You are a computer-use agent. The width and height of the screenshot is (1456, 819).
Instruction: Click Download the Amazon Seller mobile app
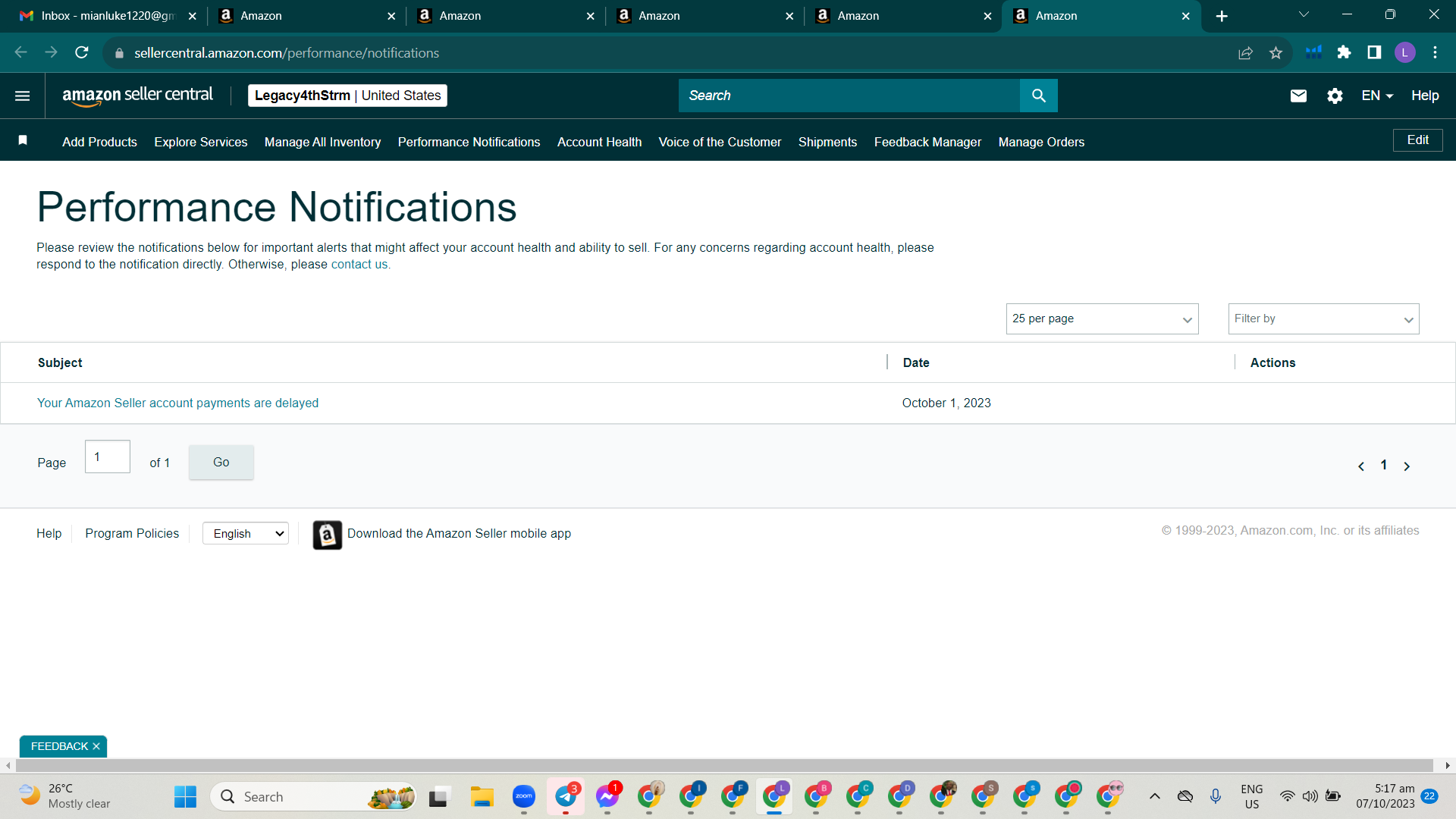click(x=459, y=533)
